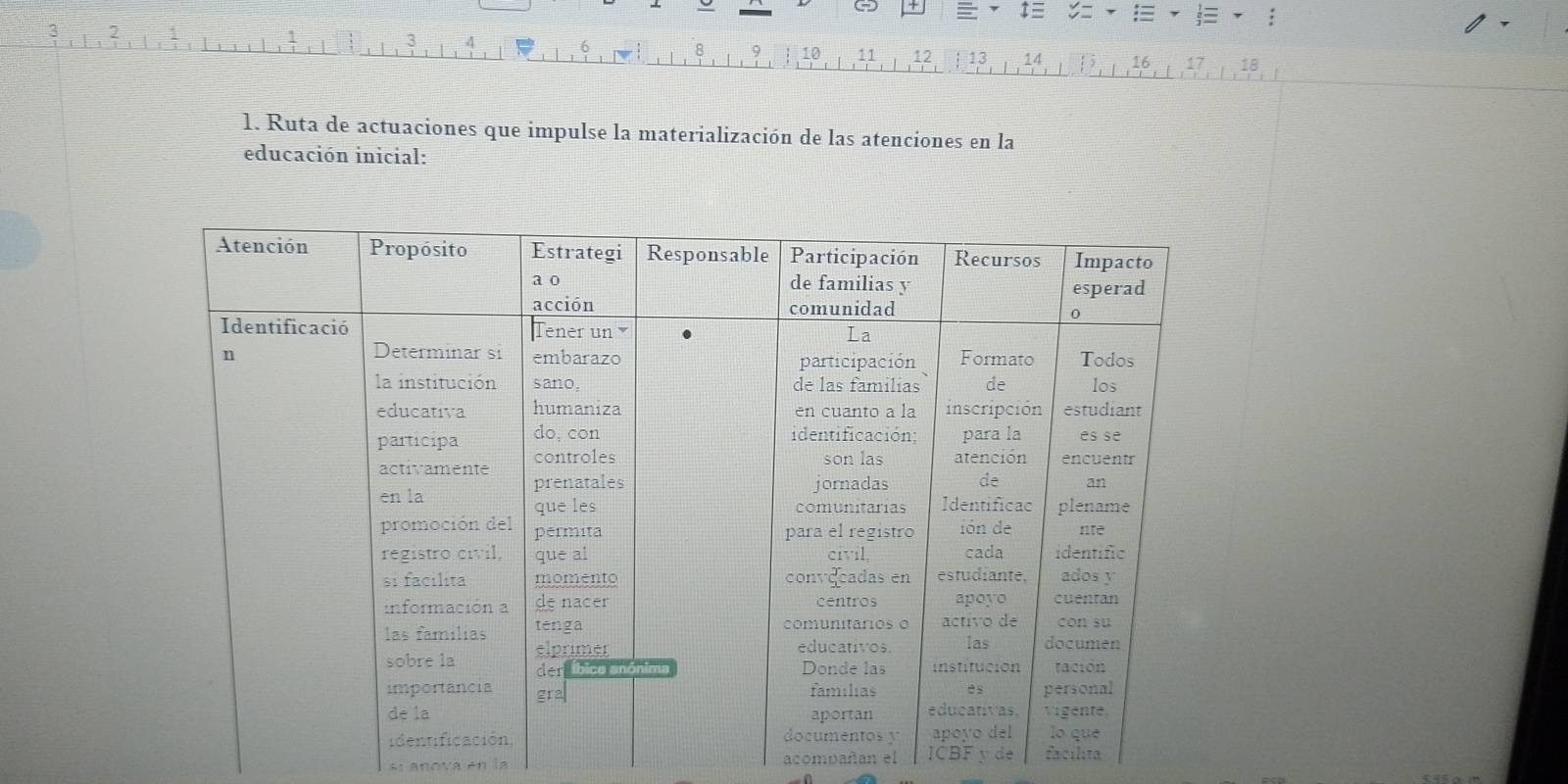This screenshot has height=784, width=1568.
Task: Open line and paragraph spacing
Action: click(x=1031, y=12)
